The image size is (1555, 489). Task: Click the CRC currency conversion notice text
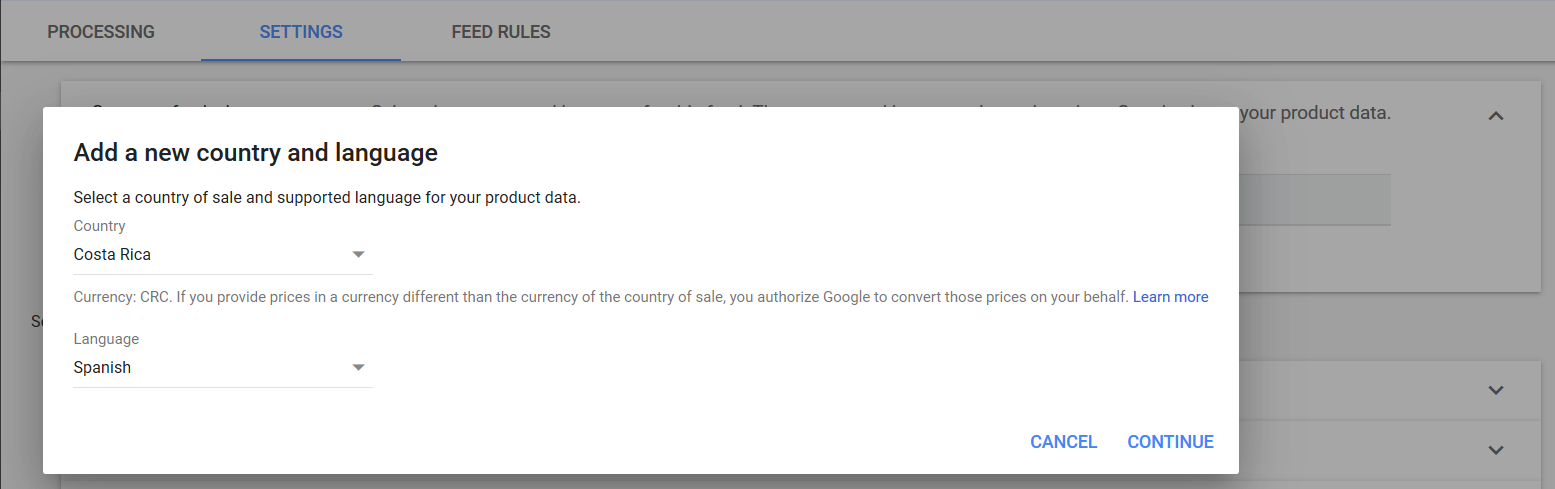(600, 297)
